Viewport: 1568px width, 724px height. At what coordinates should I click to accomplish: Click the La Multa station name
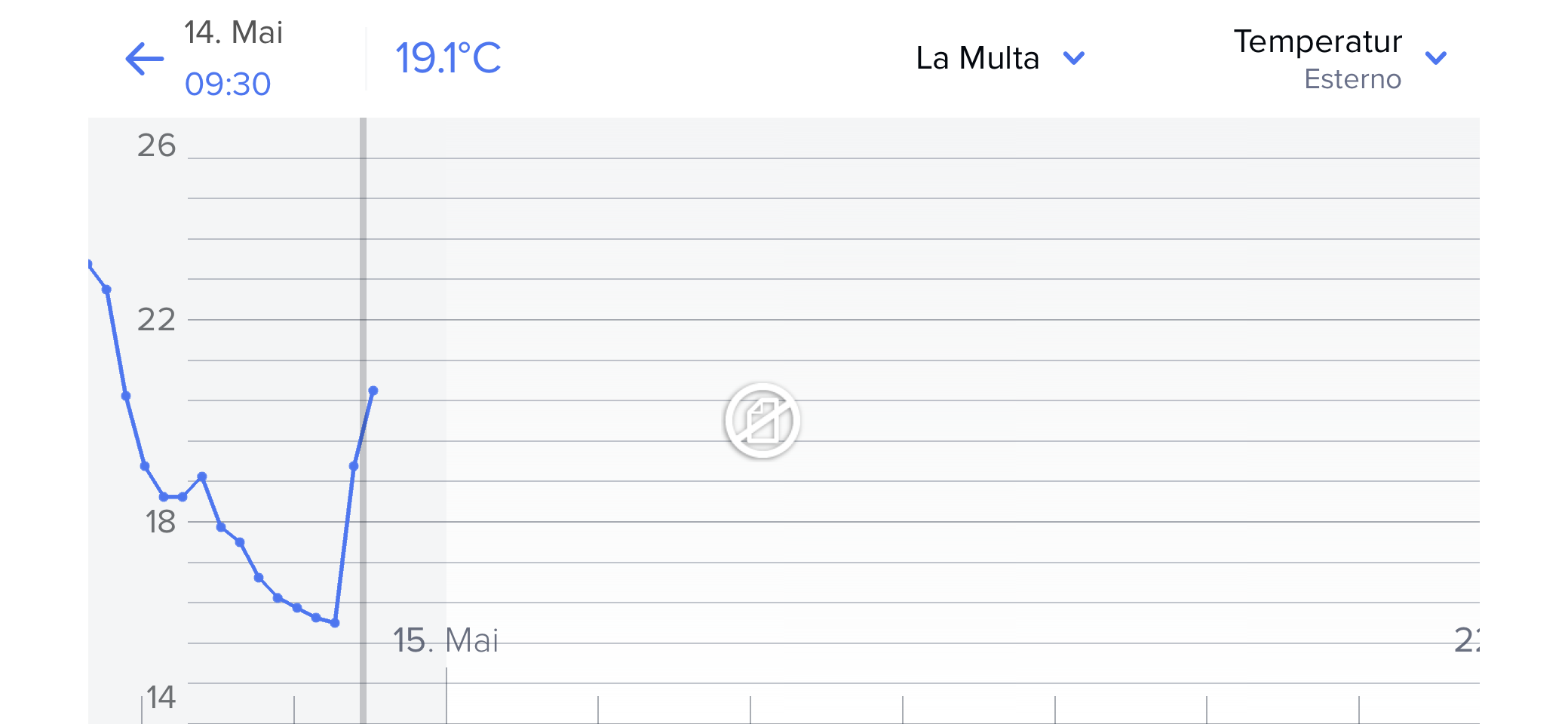coord(977,58)
